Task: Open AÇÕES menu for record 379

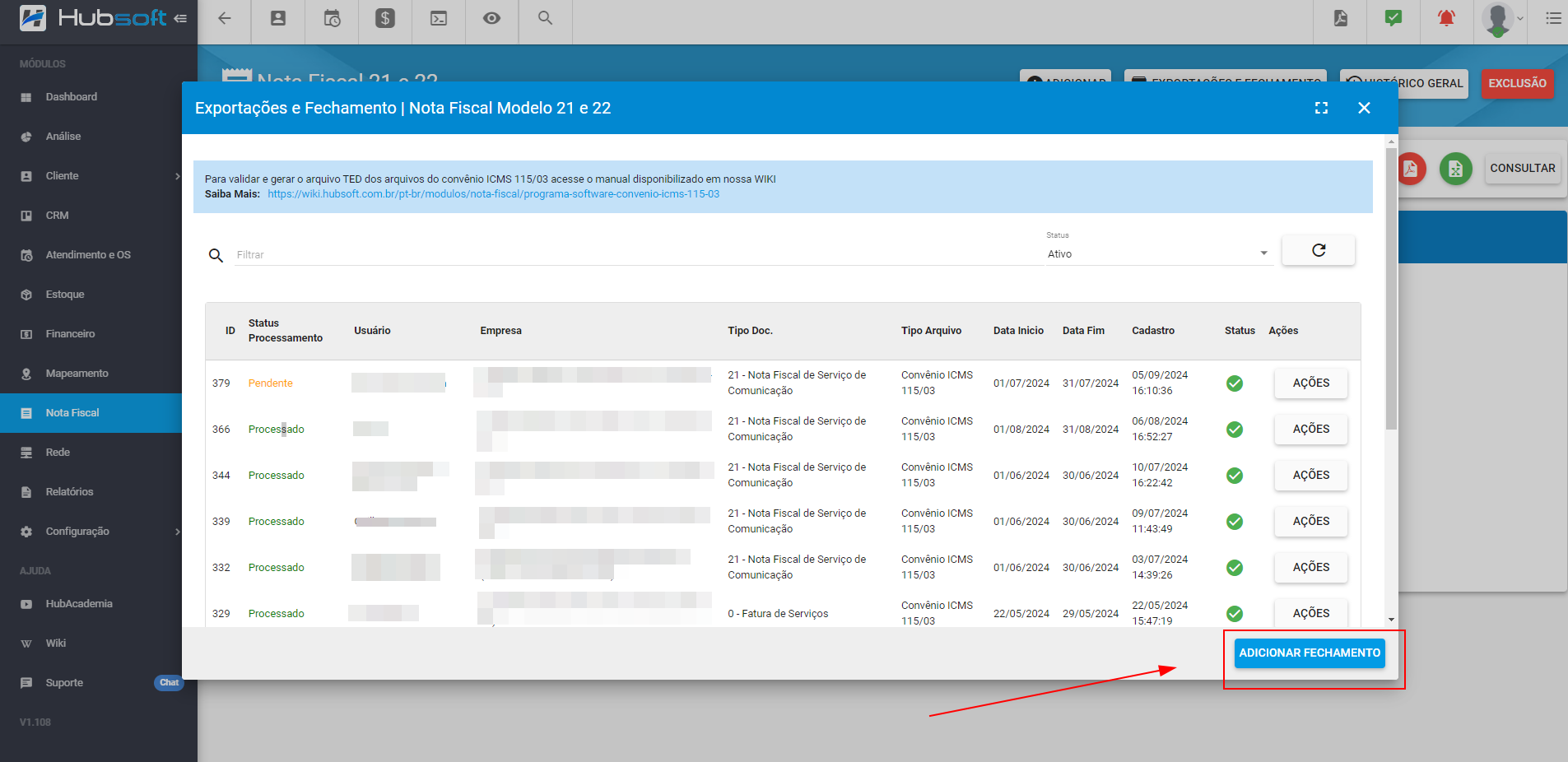Action: 1311,383
